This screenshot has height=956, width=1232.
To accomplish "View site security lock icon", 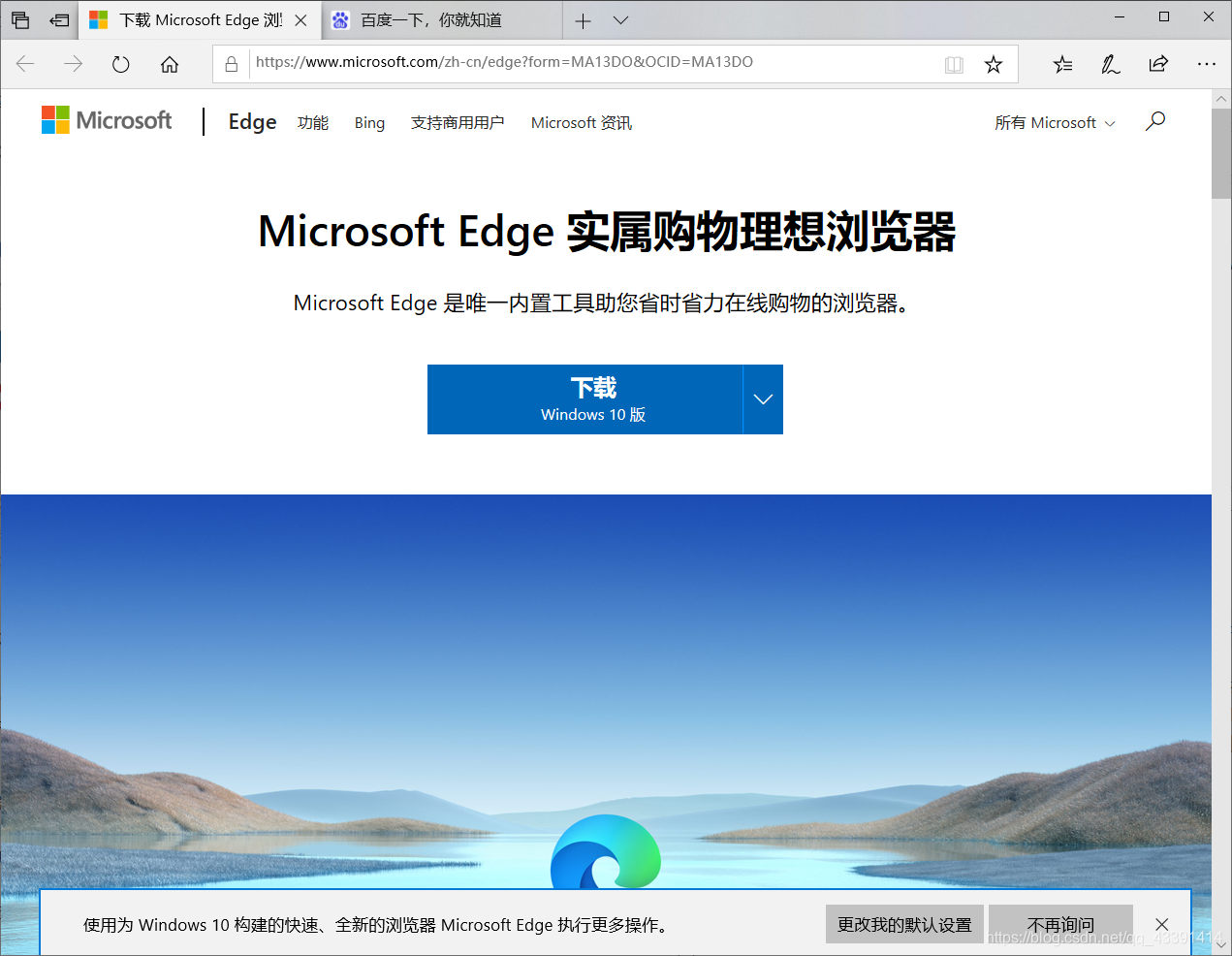I will click(231, 64).
